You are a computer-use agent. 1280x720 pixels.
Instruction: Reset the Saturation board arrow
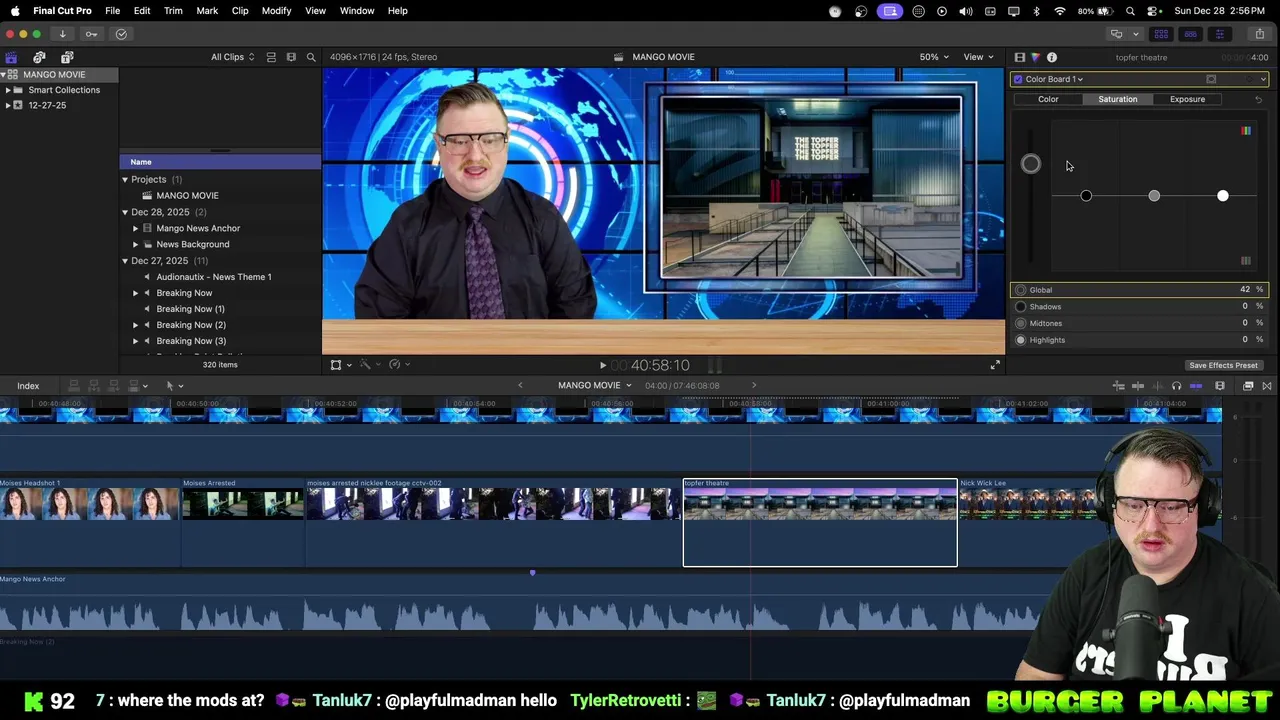pyautogui.click(x=1258, y=99)
